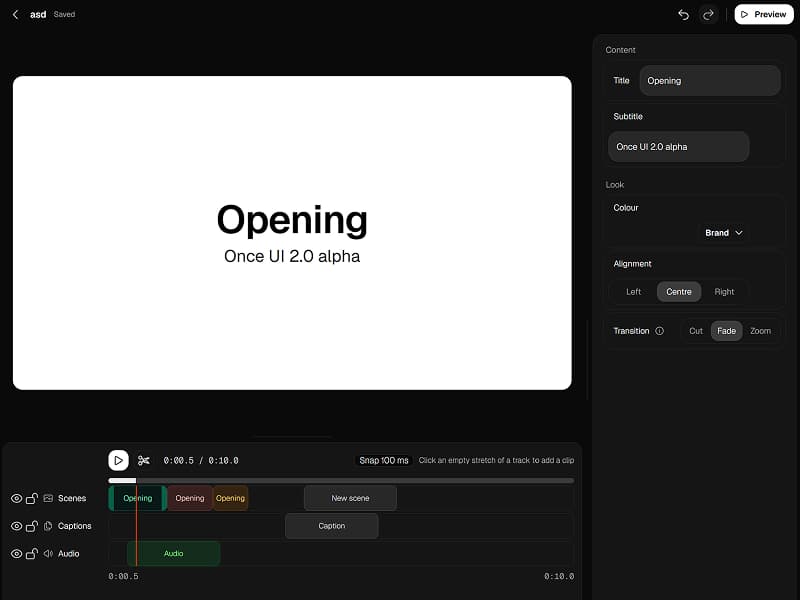Undo the last edit

[683, 15]
